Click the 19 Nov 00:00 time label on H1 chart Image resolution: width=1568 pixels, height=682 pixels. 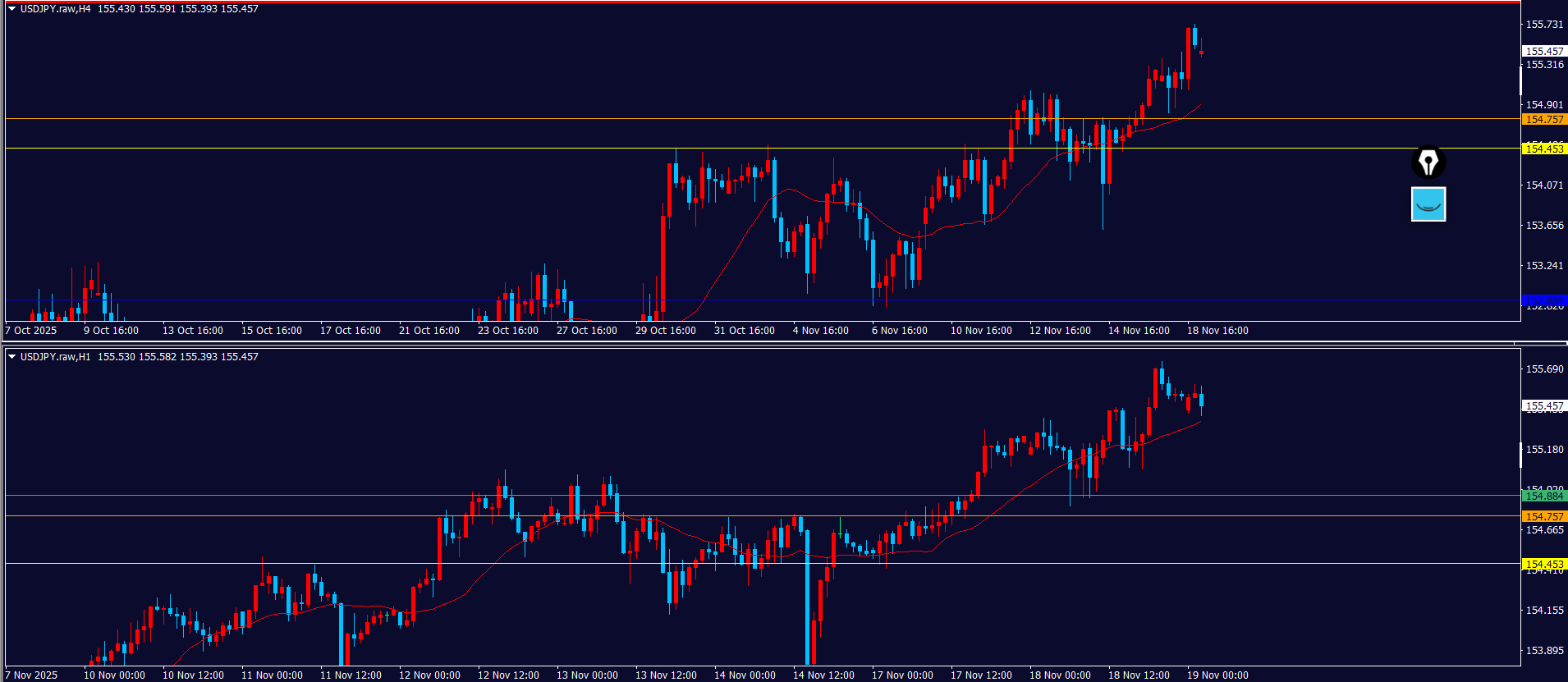(x=1217, y=675)
